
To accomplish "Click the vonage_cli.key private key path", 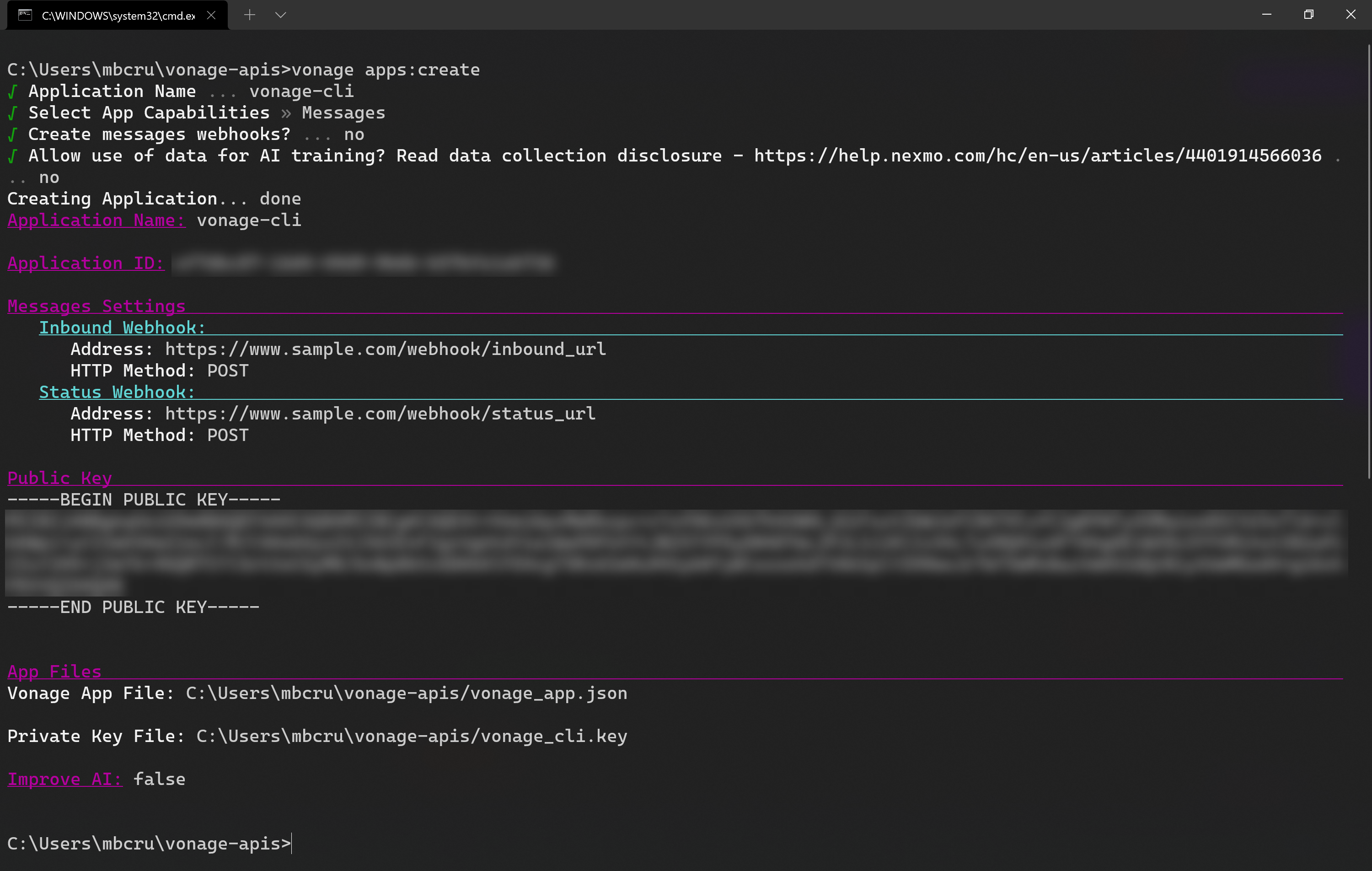I will [x=412, y=736].
